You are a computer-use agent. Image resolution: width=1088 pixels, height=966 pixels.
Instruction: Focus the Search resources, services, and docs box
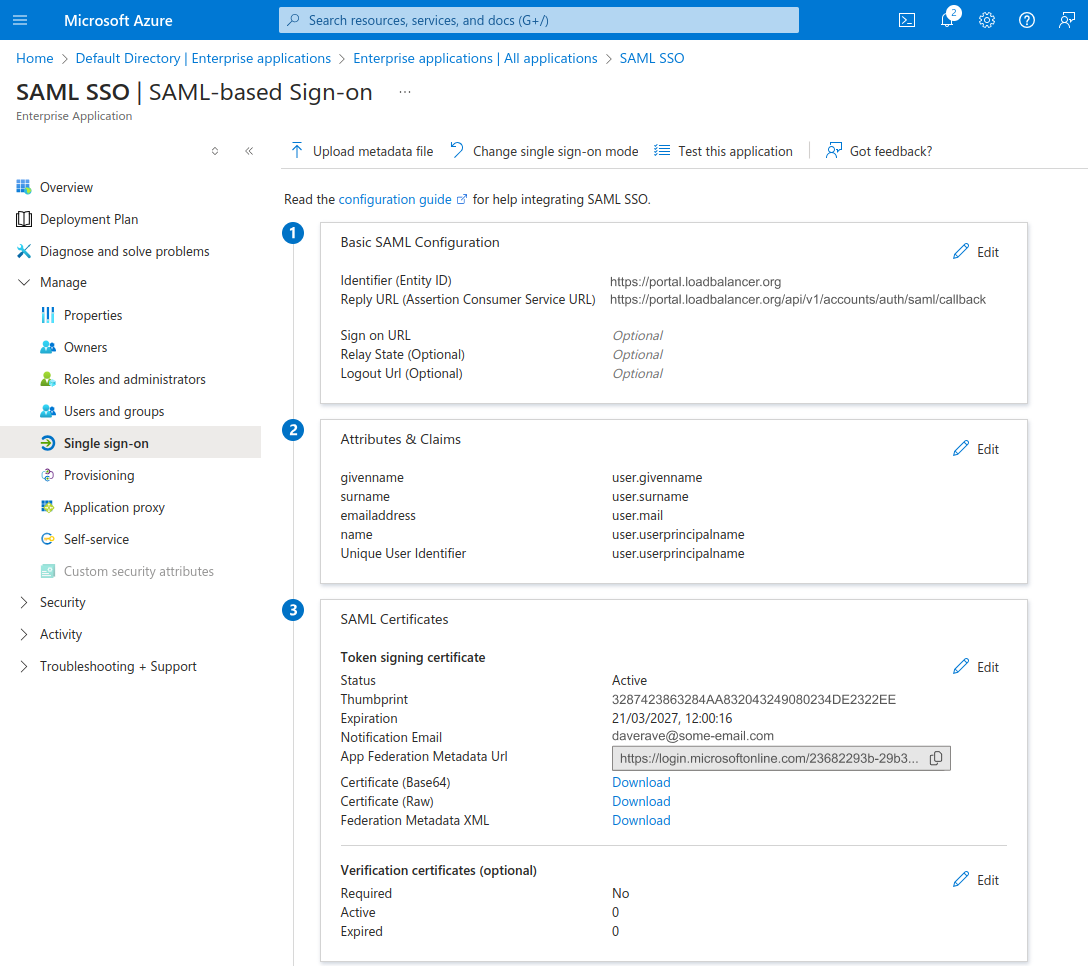538,20
